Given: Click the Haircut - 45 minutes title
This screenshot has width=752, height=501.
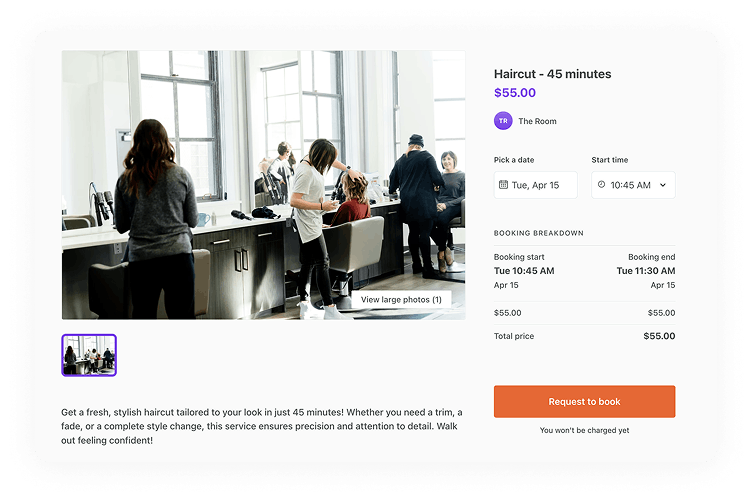Looking at the screenshot, I should pyautogui.click(x=552, y=74).
